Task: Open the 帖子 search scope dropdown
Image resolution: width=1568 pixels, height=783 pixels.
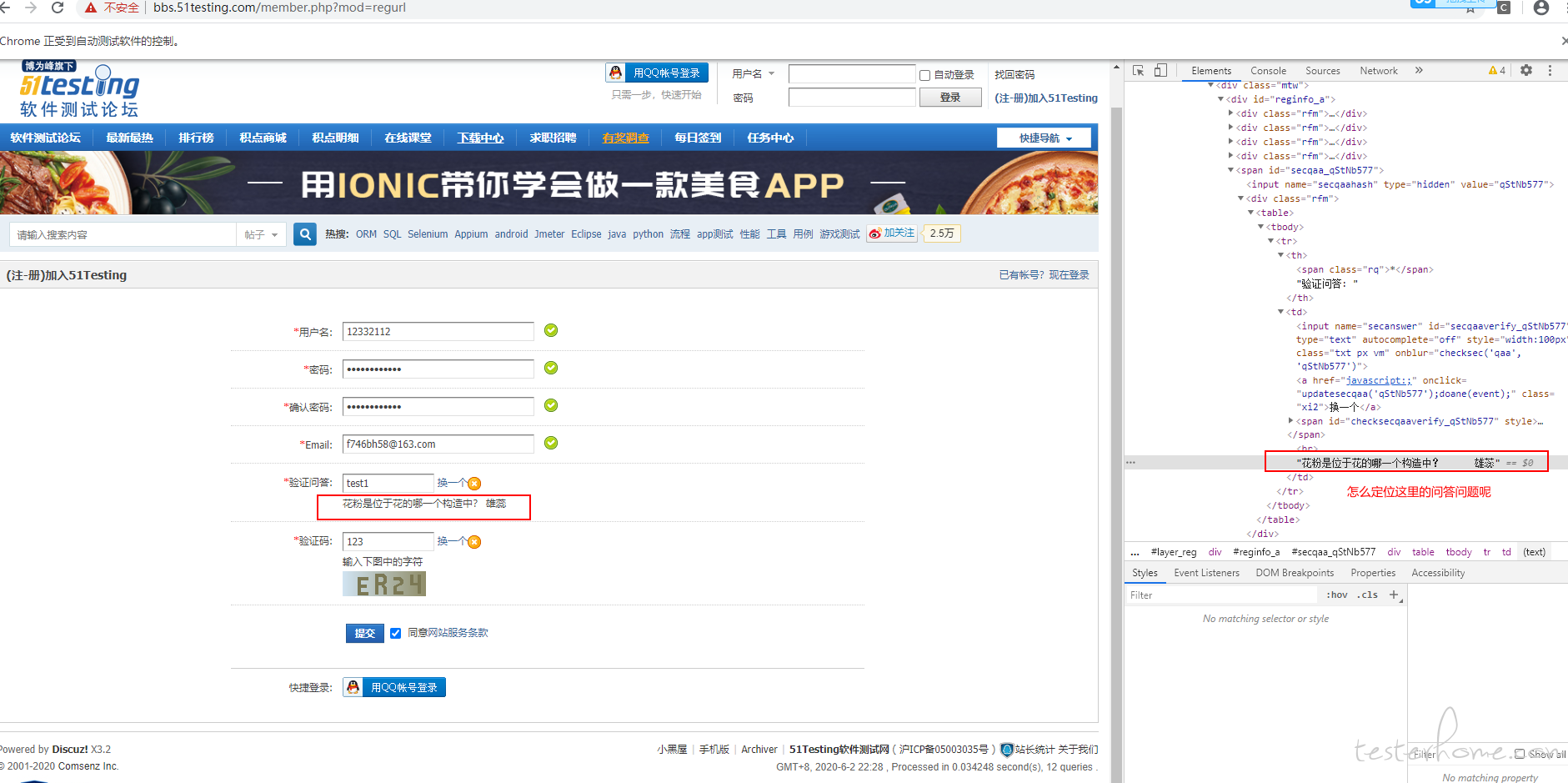Action: click(x=261, y=234)
